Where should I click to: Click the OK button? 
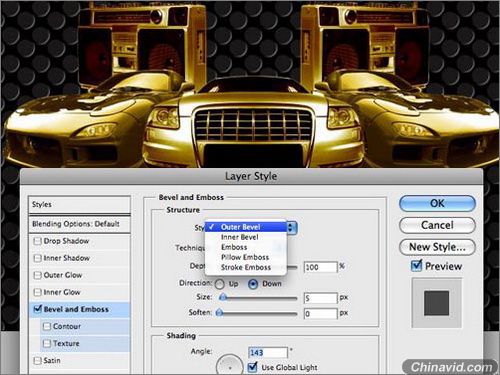437,203
